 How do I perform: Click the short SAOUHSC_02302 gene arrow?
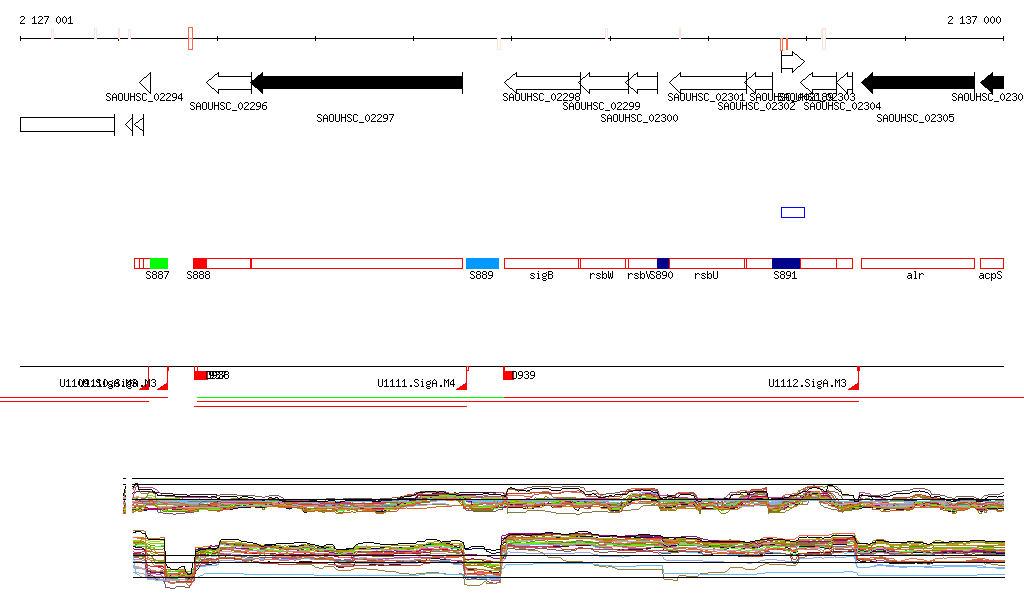pyautogui.click(x=759, y=82)
